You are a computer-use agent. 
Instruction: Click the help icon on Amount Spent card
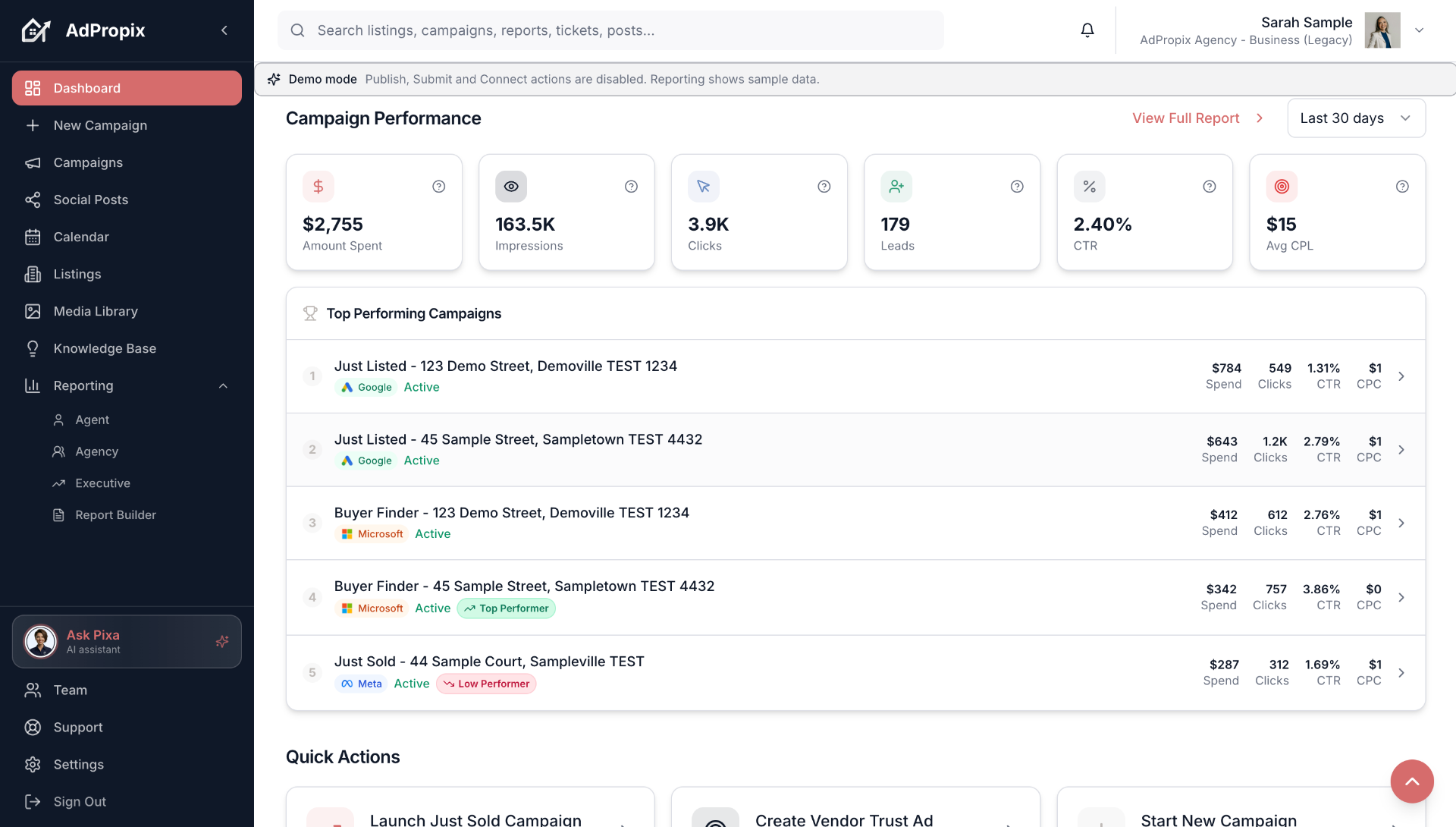click(x=439, y=187)
